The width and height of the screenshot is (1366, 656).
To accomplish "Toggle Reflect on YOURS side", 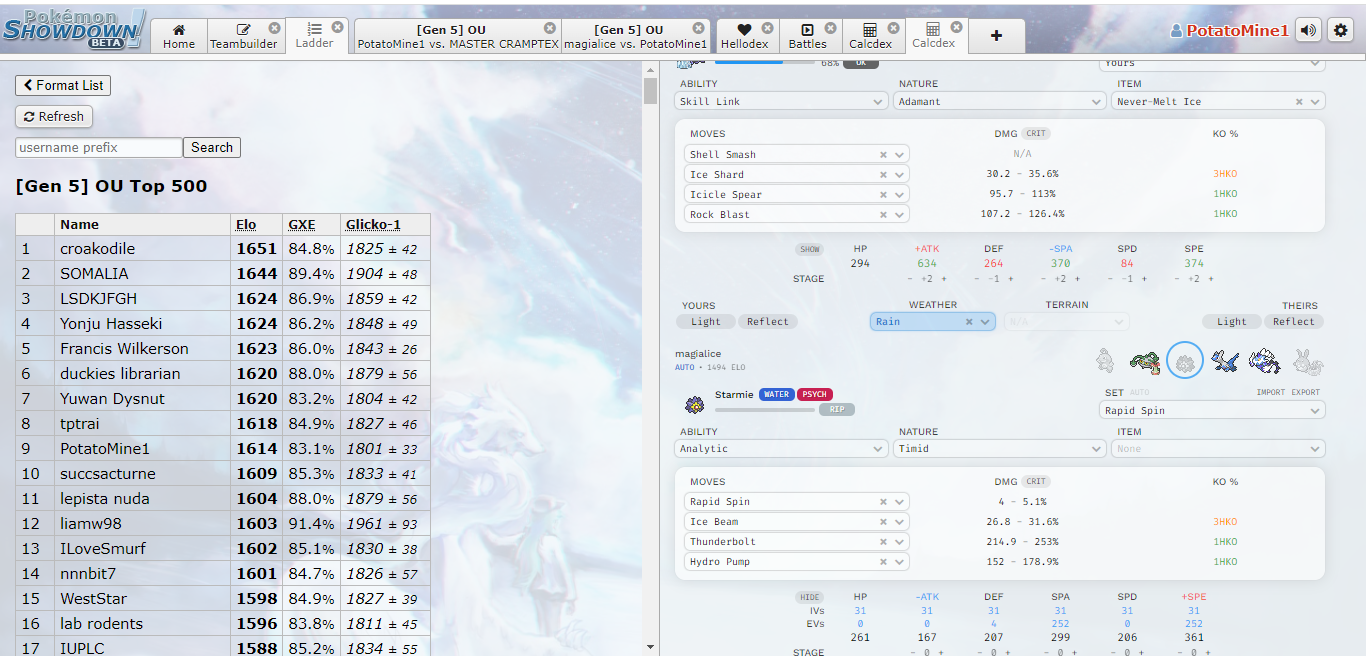I will coord(768,322).
